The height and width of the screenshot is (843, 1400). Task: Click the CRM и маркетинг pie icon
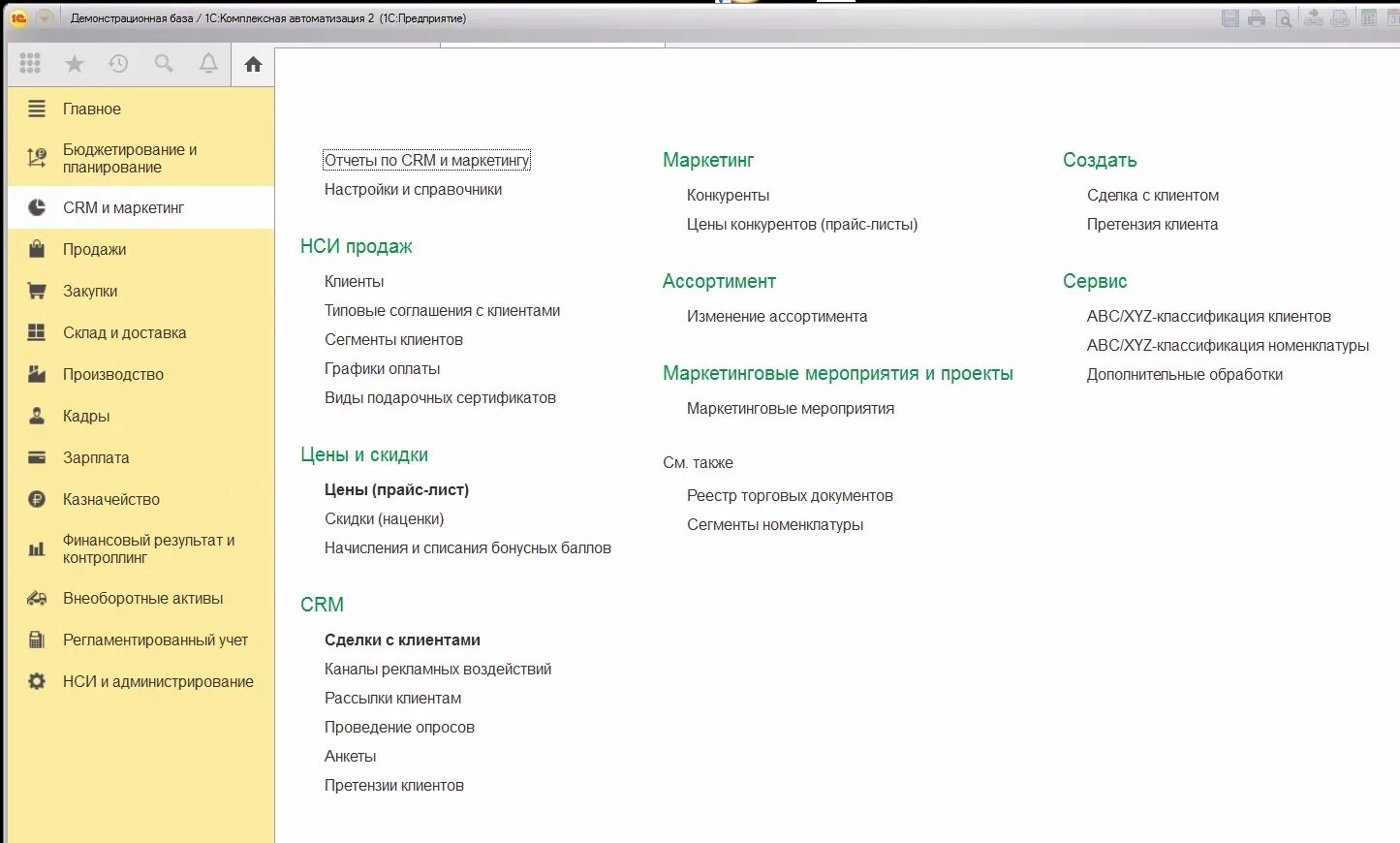click(37, 207)
